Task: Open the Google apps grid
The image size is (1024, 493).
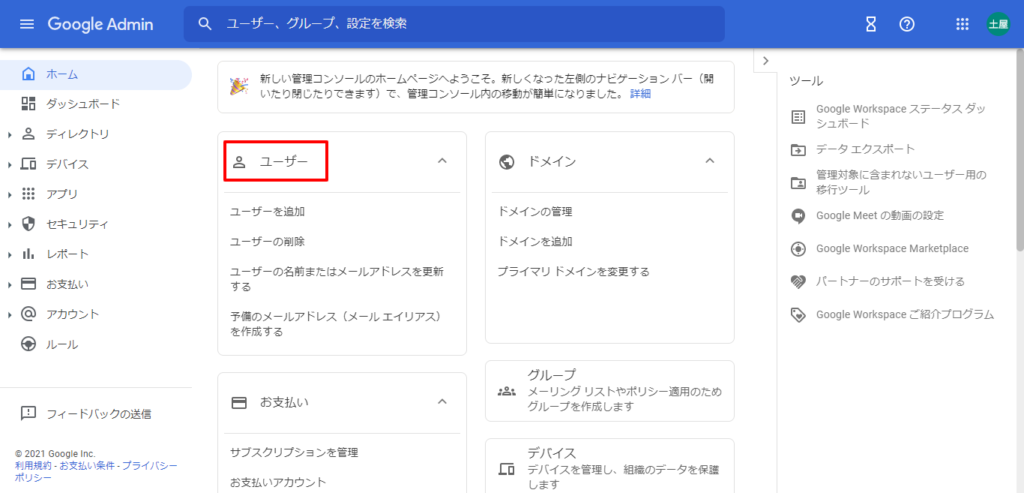Action: (x=963, y=24)
